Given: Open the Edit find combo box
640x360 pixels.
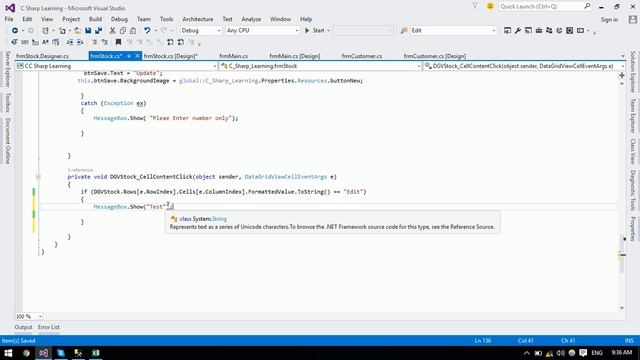Looking at the screenshot, I should tap(453, 31).
